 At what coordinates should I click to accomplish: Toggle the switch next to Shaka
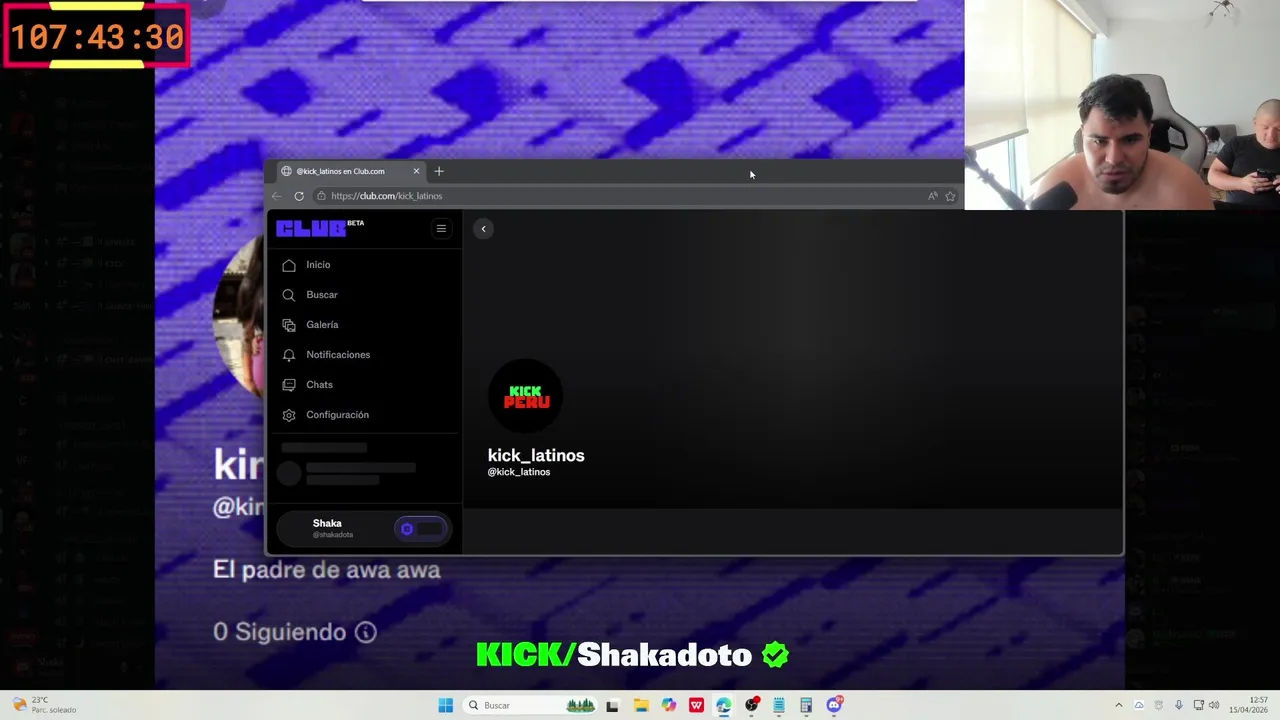pos(420,529)
